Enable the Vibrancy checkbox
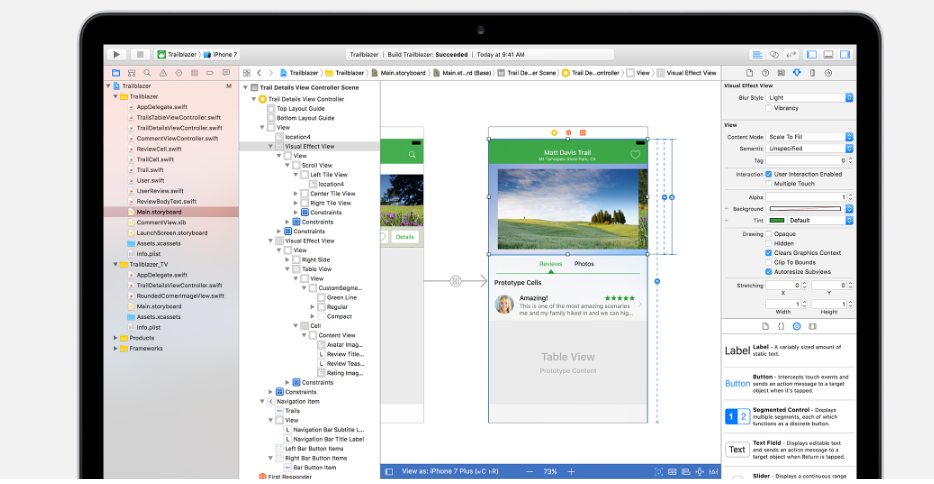The height and width of the screenshot is (484, 934). click(768, 108)
